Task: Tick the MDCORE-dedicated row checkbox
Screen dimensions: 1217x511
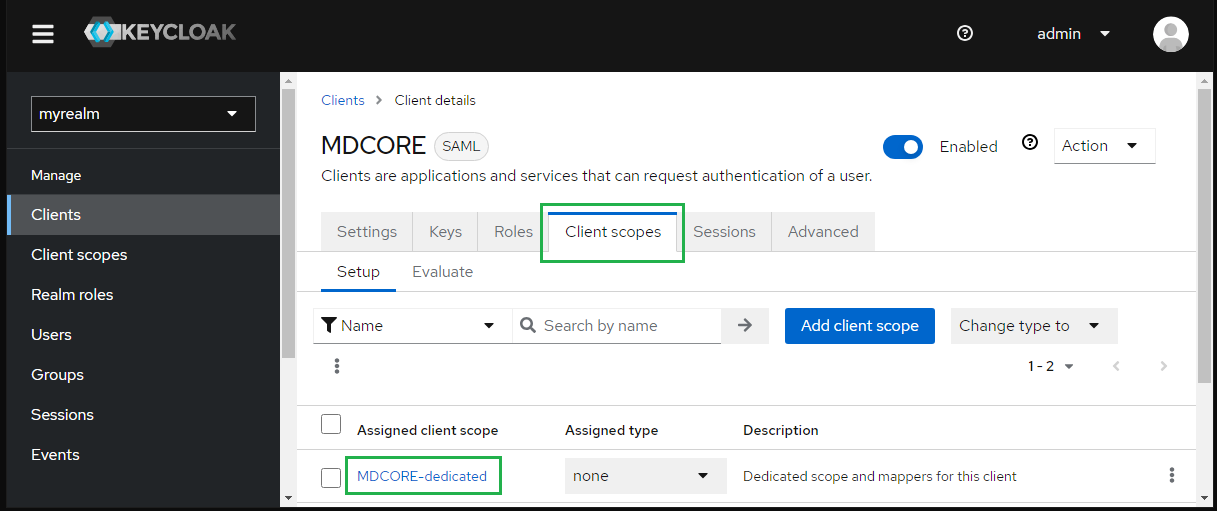Action: (x=331, y=477)
